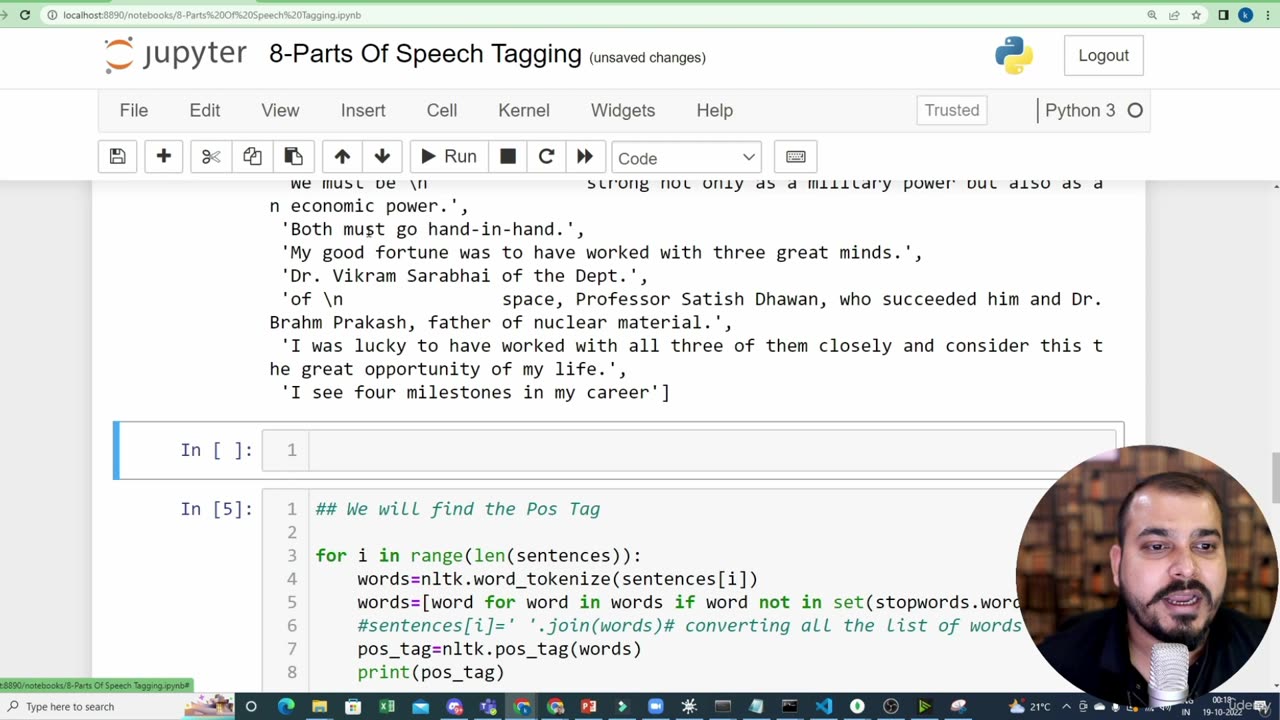
Task: Open Zoom from the taskbar
Action: (x=655, y=707)
